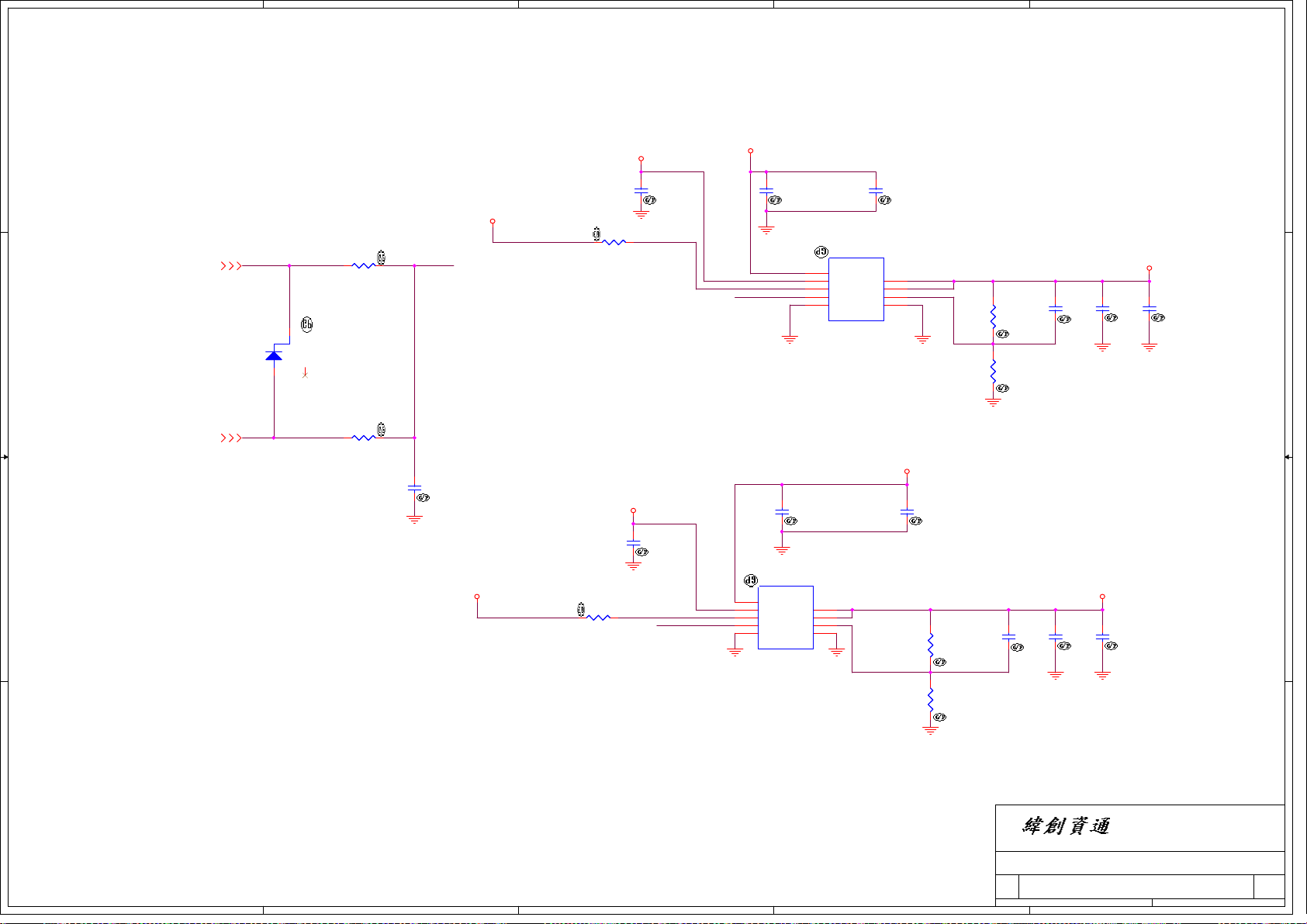Select the resistor on the diode's anode line

coord(364,438)
